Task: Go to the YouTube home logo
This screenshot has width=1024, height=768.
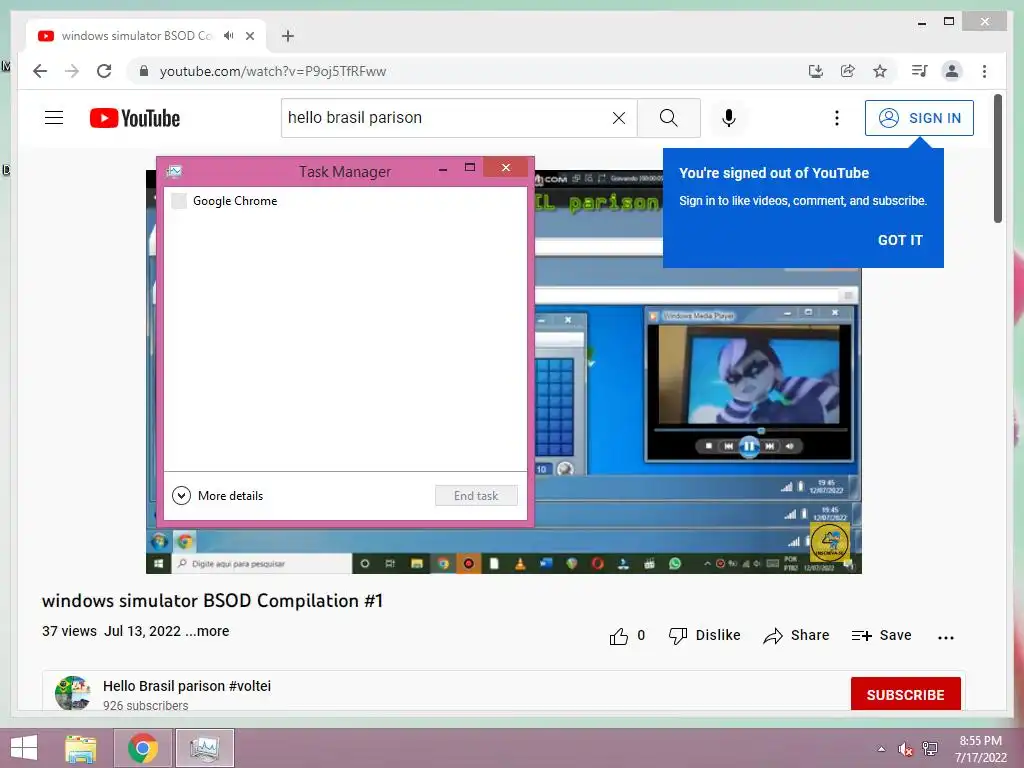Action: [135, 118]
